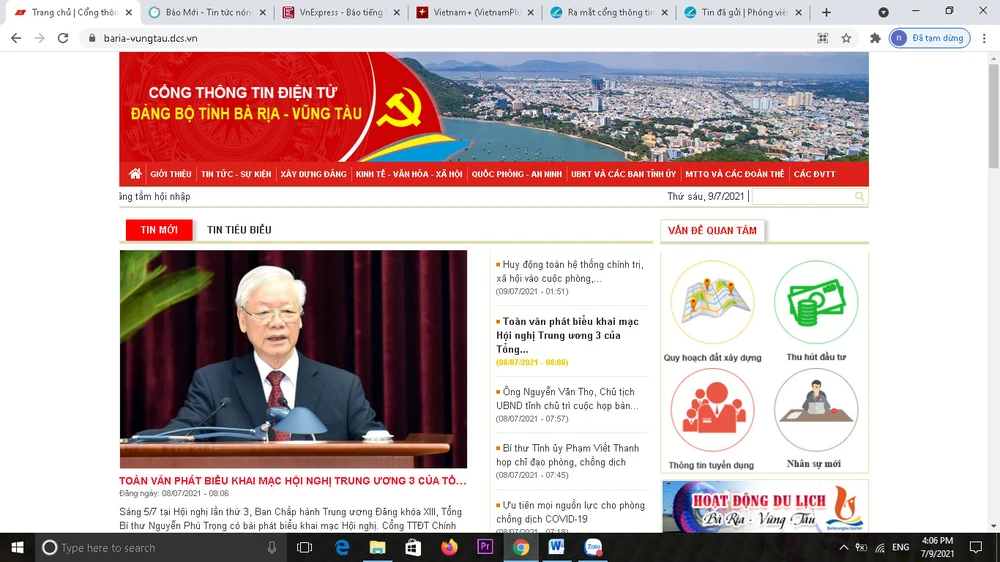Switch to the Ra mắt cổng thông tin tab

coord(608,12)
